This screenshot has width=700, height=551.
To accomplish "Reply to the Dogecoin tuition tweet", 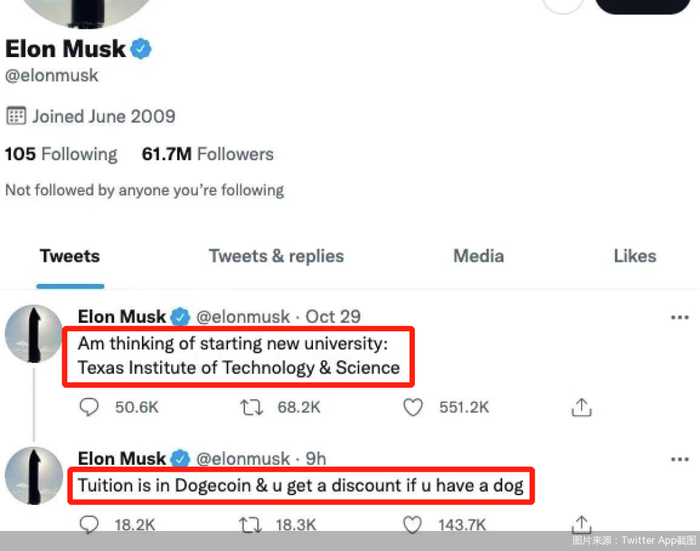I will [89, 524].
